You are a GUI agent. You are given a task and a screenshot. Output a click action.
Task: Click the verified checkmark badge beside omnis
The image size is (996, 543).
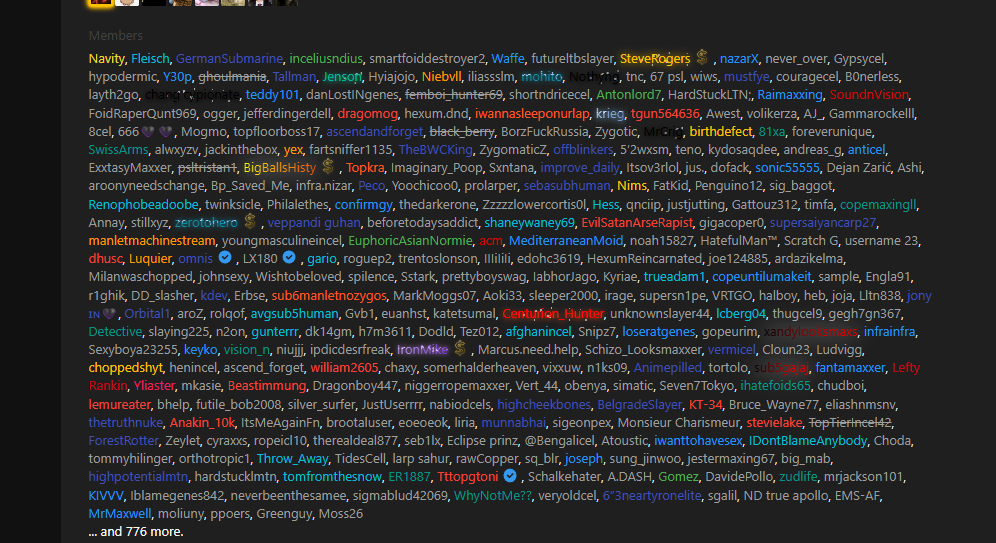225,258
